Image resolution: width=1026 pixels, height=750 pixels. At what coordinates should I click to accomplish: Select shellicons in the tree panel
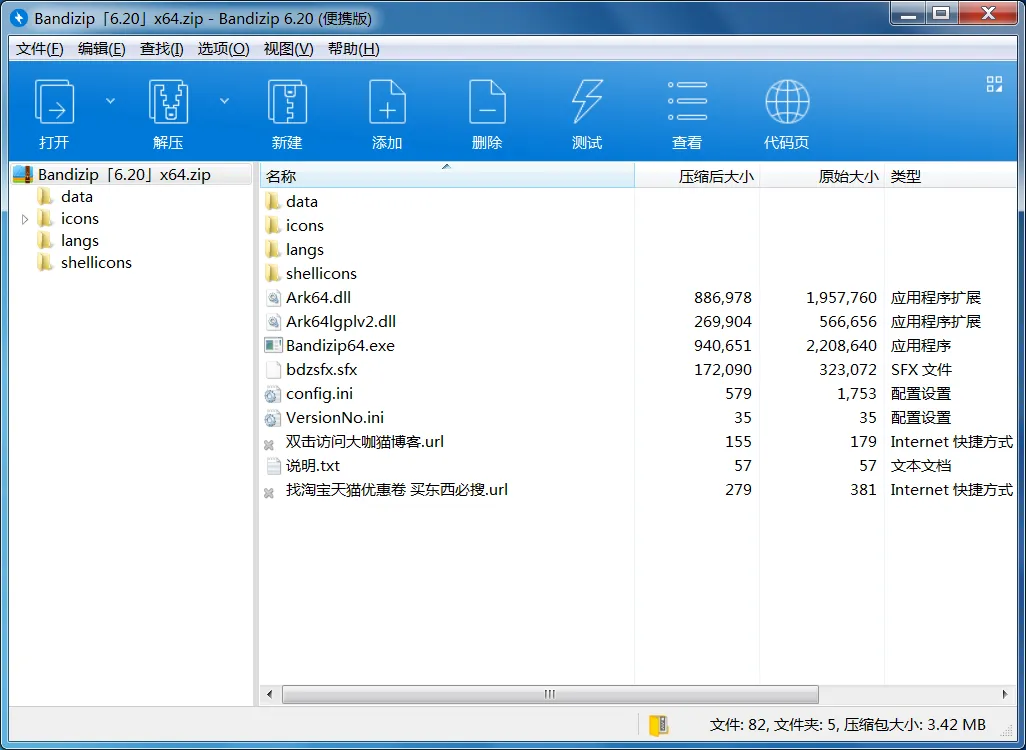(x=96, y=262)
